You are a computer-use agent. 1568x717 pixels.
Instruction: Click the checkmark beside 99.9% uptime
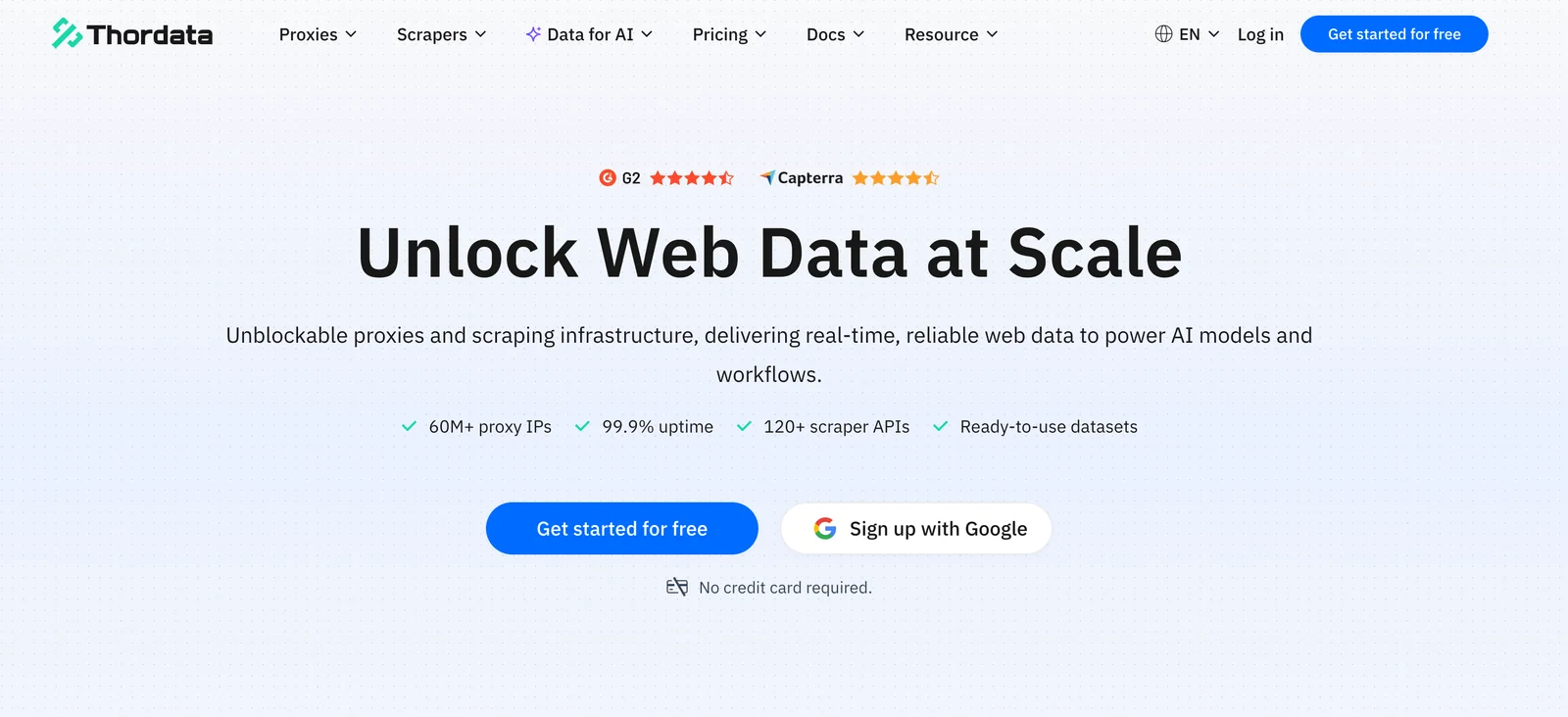(582, 426)
